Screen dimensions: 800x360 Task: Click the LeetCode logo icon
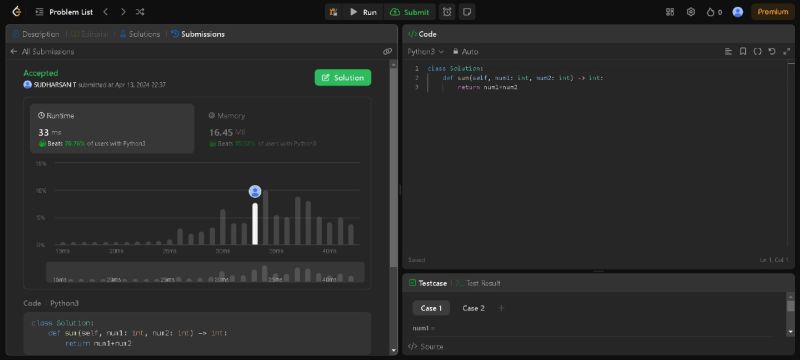(x=16, y=12)
